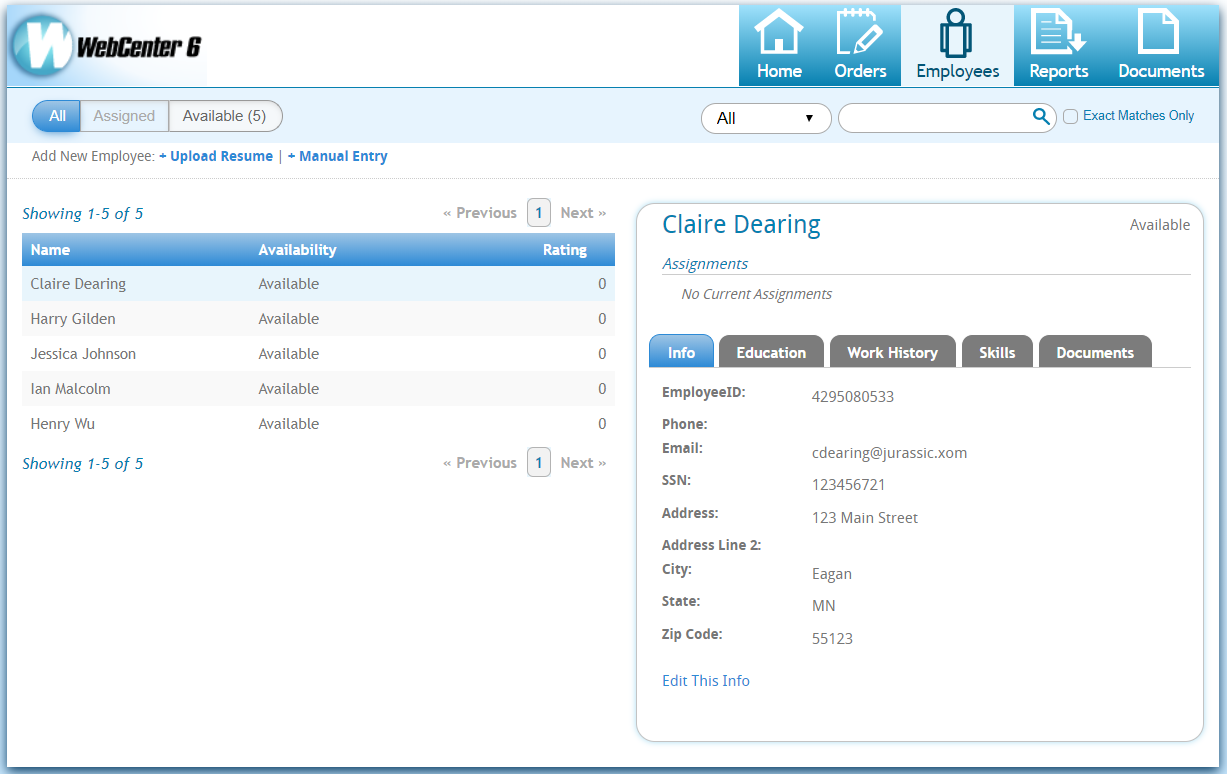Click bottom Next pagination link
This screenshot has width=1227, height=774.
coord(583,463)
